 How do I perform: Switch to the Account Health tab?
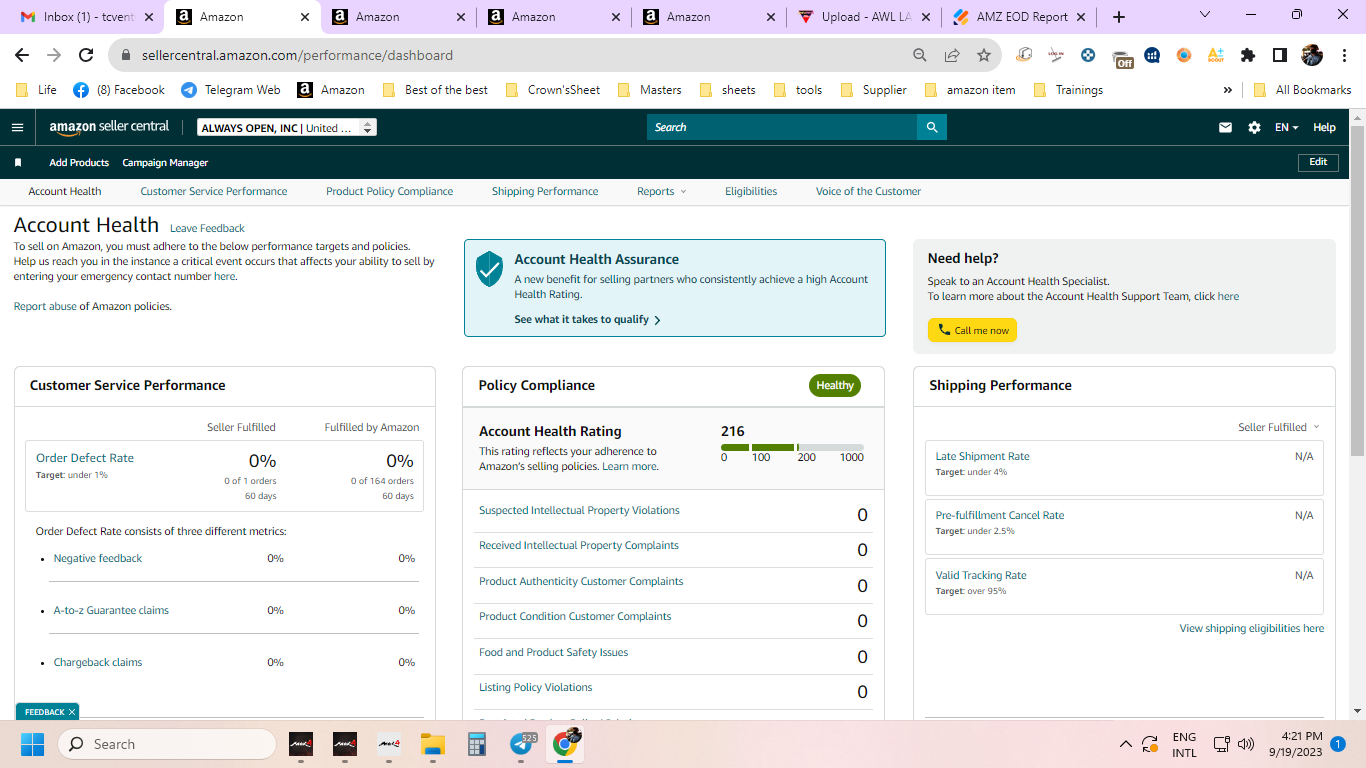point(65,191)
